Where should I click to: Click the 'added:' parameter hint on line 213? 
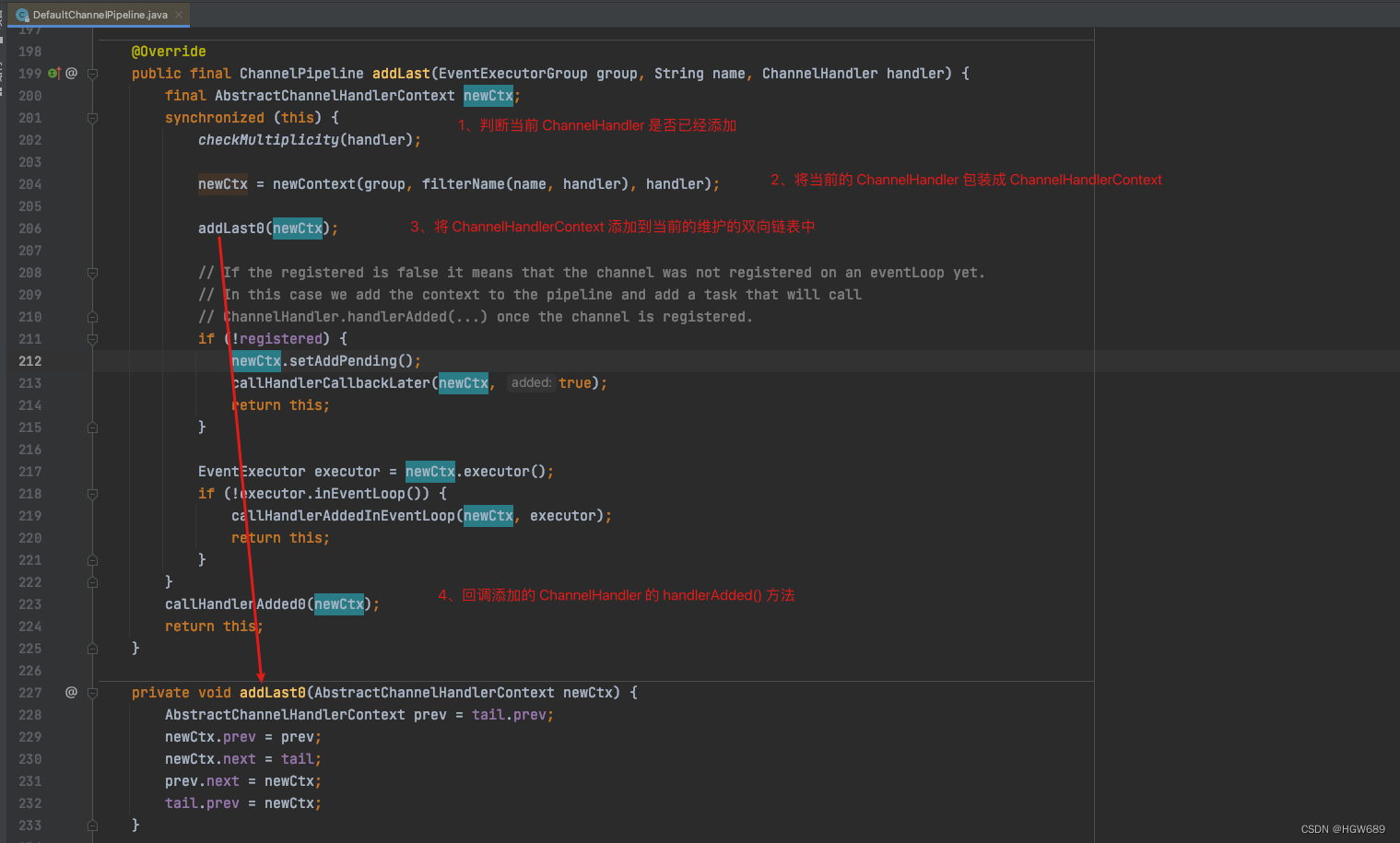[532, 383]
